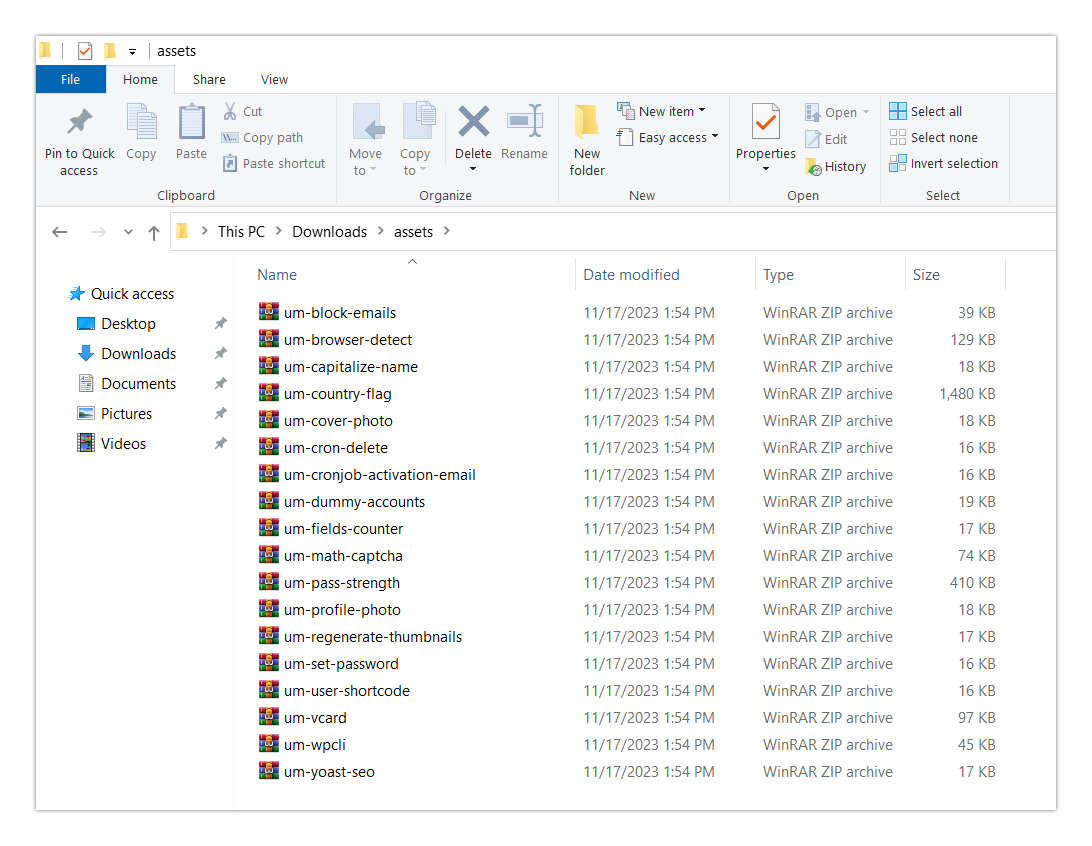Image resolution: width=1092 pixels, height=846 pixels.
Task: Select the um-browser-detect file
Action: point(348,340)
